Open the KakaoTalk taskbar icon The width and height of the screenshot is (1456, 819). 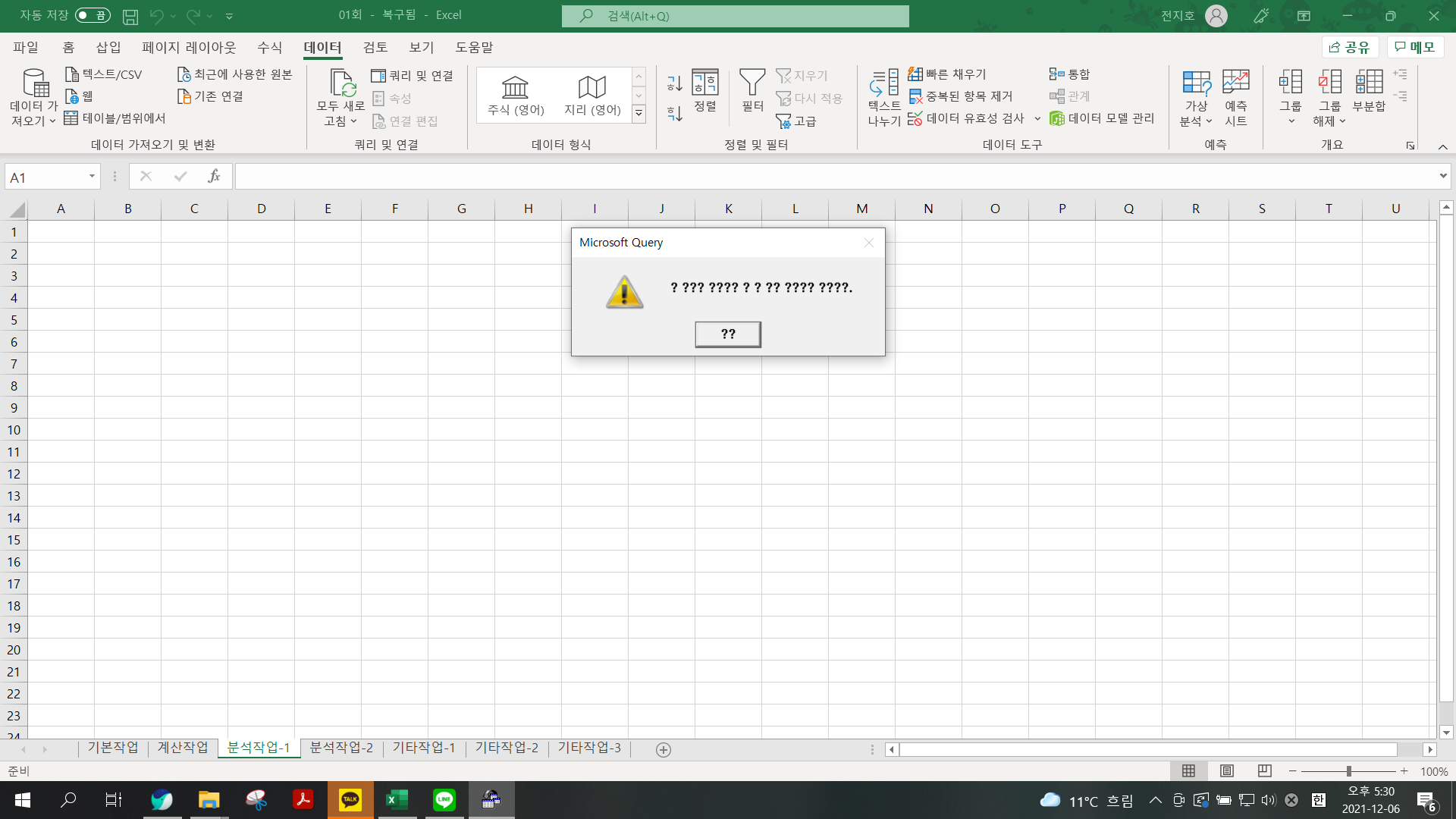[350, 800]
